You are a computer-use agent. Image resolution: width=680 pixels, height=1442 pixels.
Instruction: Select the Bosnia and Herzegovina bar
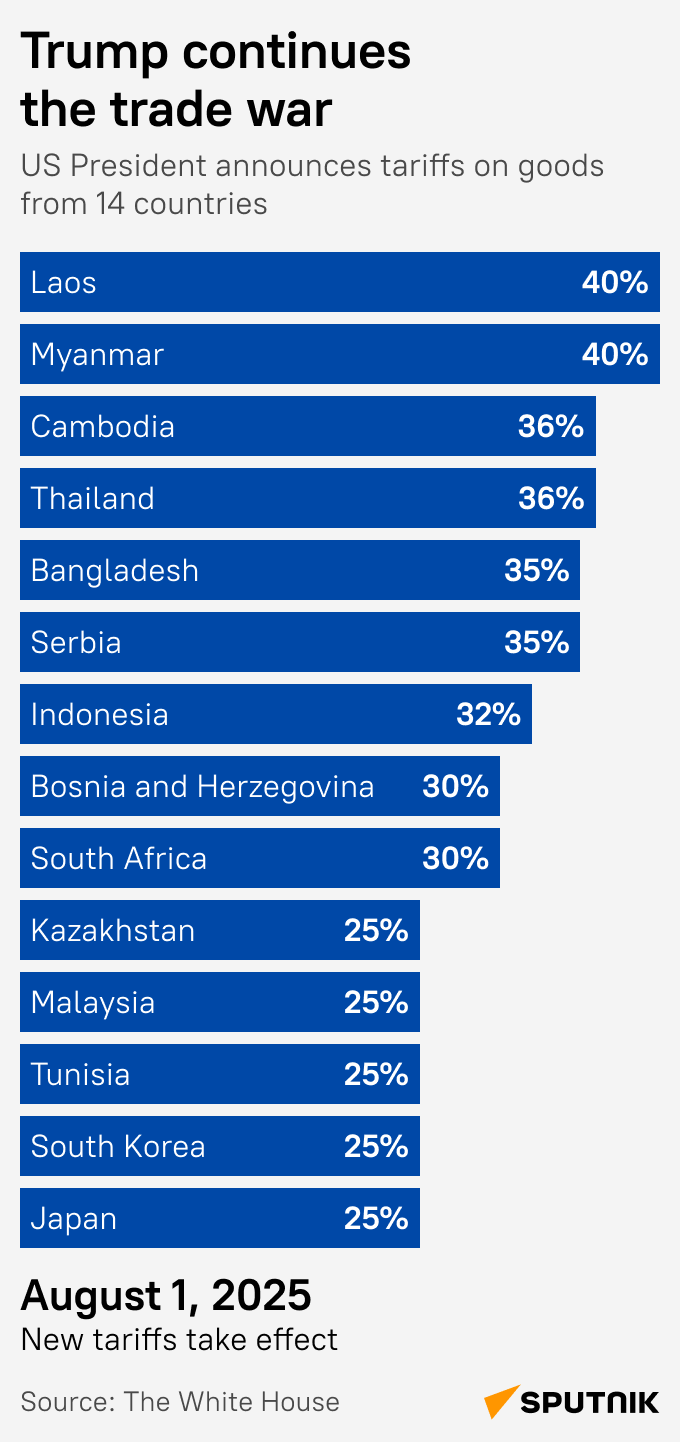point(260,786)
